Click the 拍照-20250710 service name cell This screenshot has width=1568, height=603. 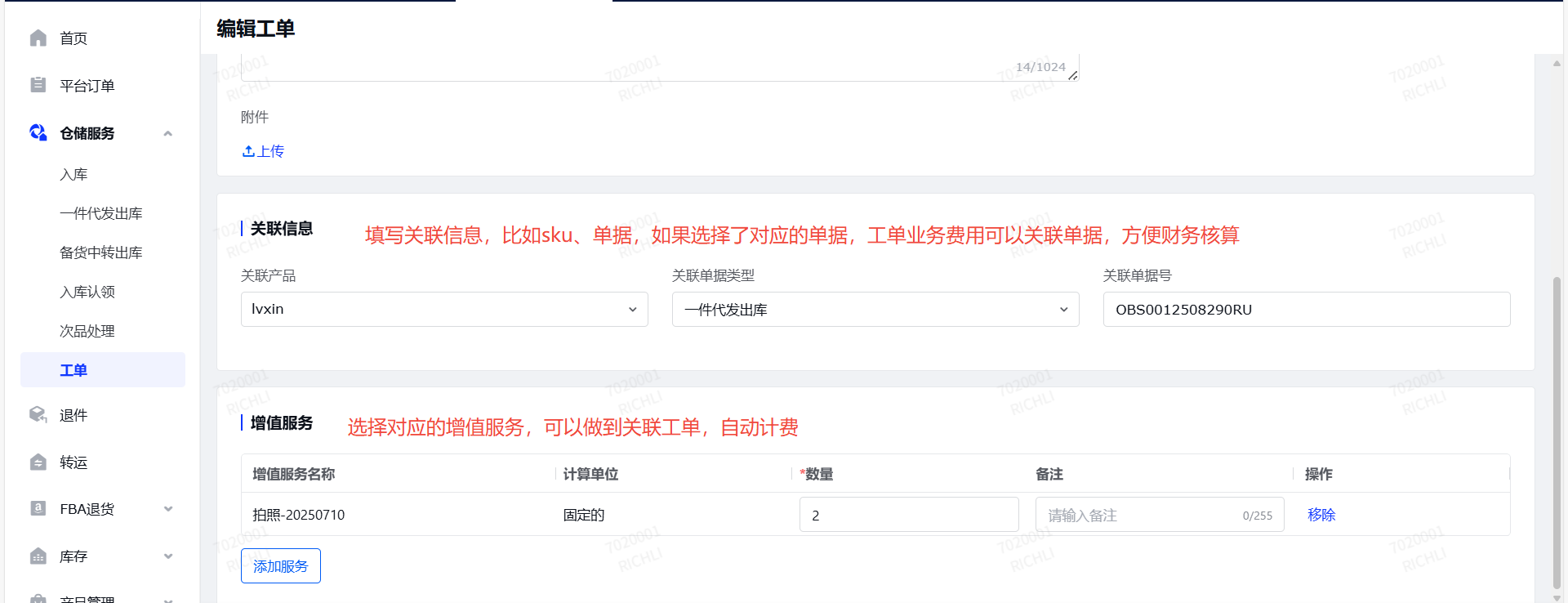pos(299,515)
